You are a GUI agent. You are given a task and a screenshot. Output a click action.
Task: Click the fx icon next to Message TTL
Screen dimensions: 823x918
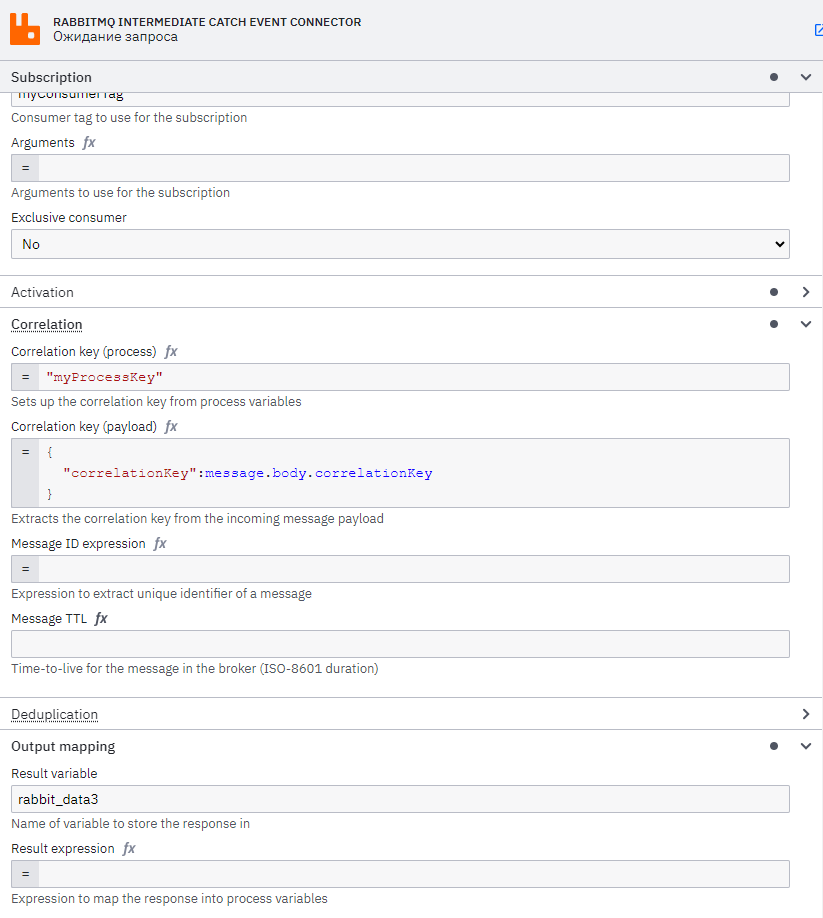[x=99, y=618]
